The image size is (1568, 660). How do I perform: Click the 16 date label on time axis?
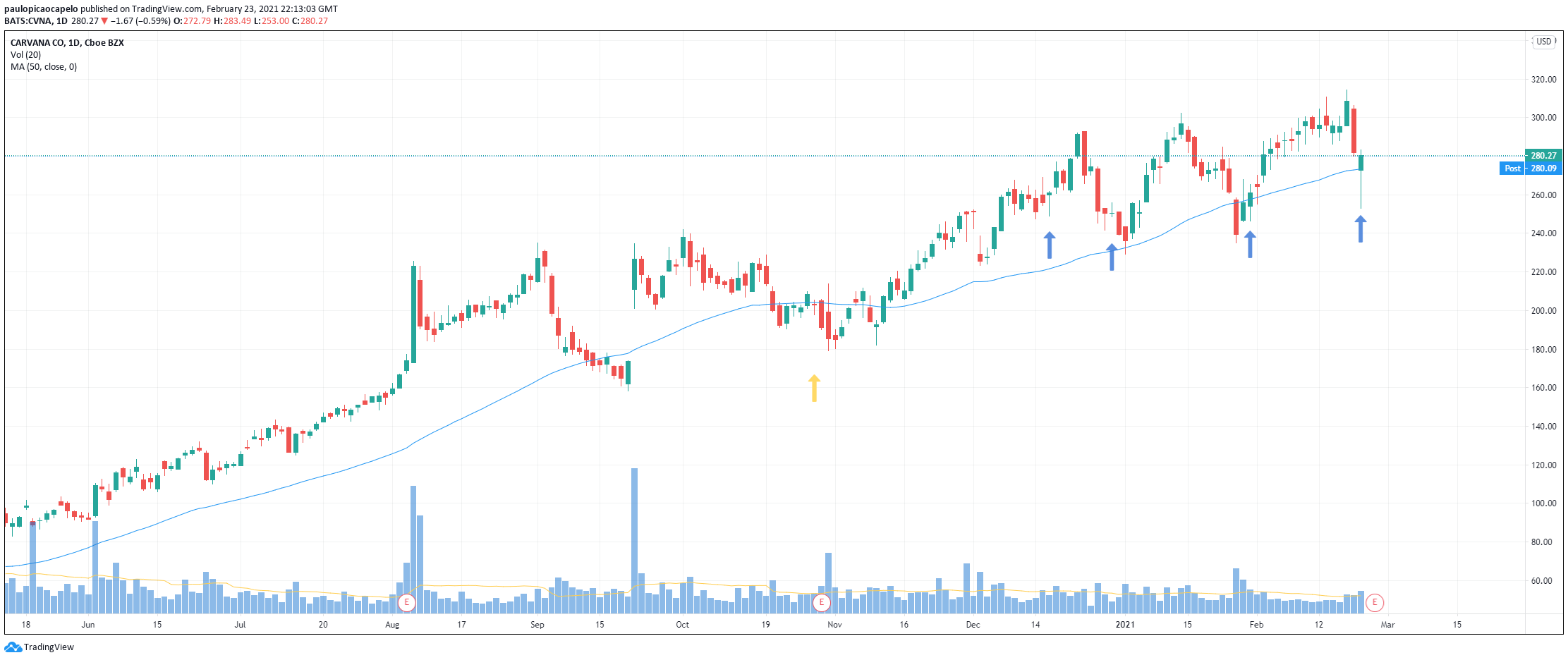[904, 625]
